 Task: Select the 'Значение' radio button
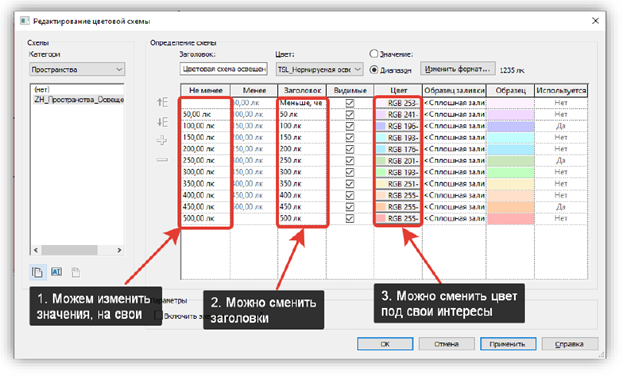pyautogui.click(x=373, y=54)
